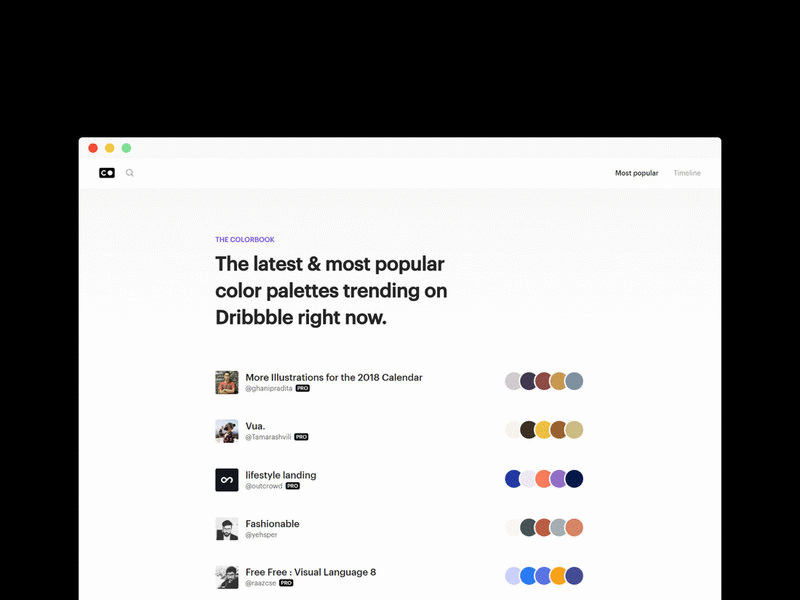
Task: Open 'Free Free : Visual Language 8'
Action: click(x=310, y=570)
